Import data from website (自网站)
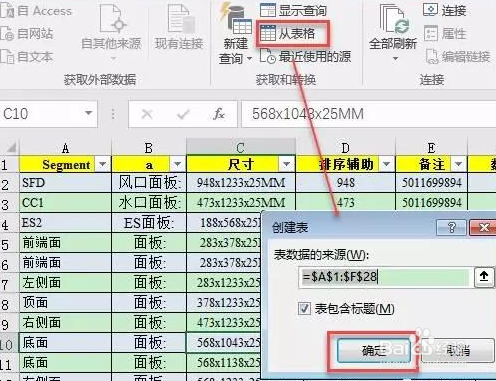This screenshot has width=496, height=381. point(27,33)
